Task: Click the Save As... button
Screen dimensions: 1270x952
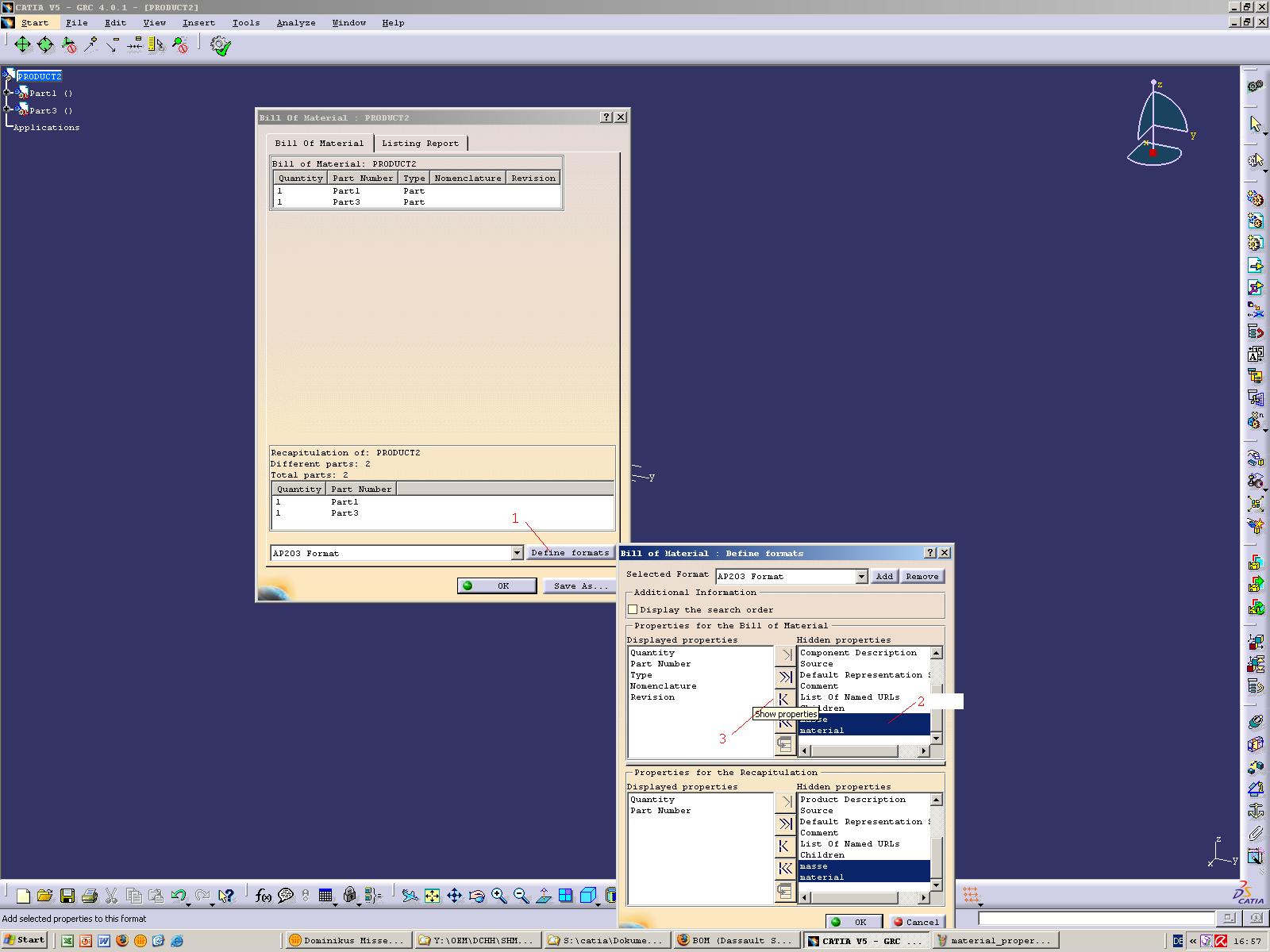Action: coord(580,585)
